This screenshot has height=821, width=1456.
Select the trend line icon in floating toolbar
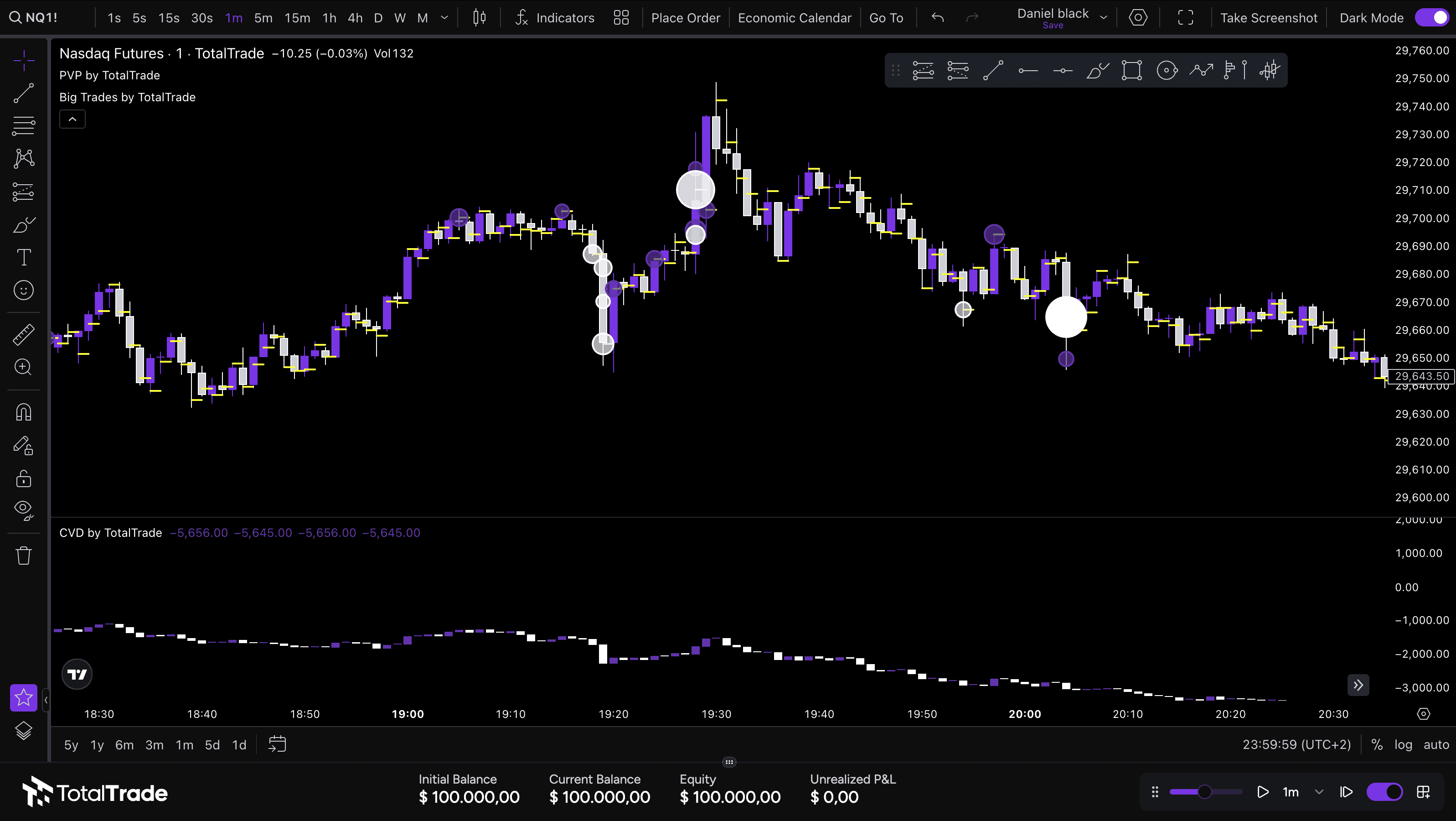(x=992, y=71)
